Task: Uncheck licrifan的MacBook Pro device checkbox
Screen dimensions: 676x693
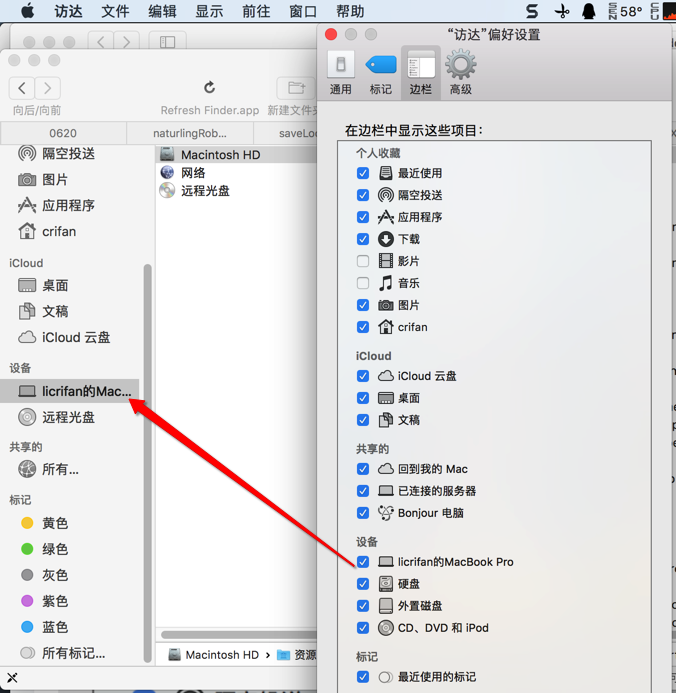Action: pos(363,562)
